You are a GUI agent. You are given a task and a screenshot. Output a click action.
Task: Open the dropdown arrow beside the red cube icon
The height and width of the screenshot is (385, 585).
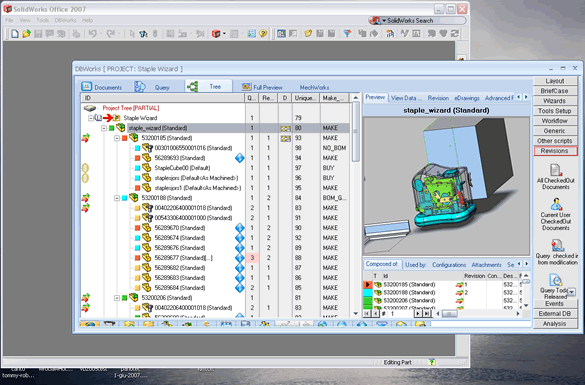point(224,34)
